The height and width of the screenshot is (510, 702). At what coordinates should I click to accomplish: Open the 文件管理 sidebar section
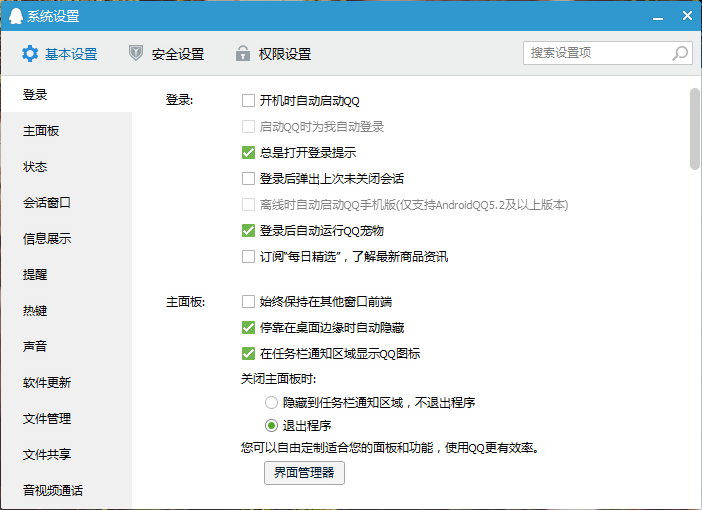[47, 419]
